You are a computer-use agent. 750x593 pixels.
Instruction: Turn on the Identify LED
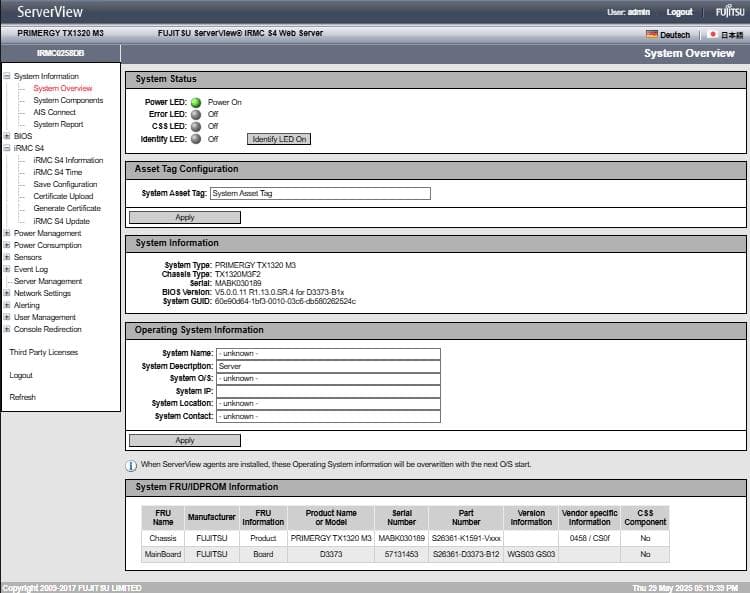click(x=279, y=139)
